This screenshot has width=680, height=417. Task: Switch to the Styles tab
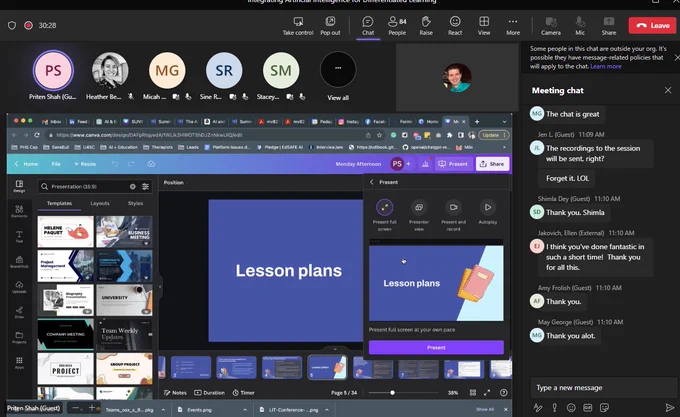coord(135,203)
